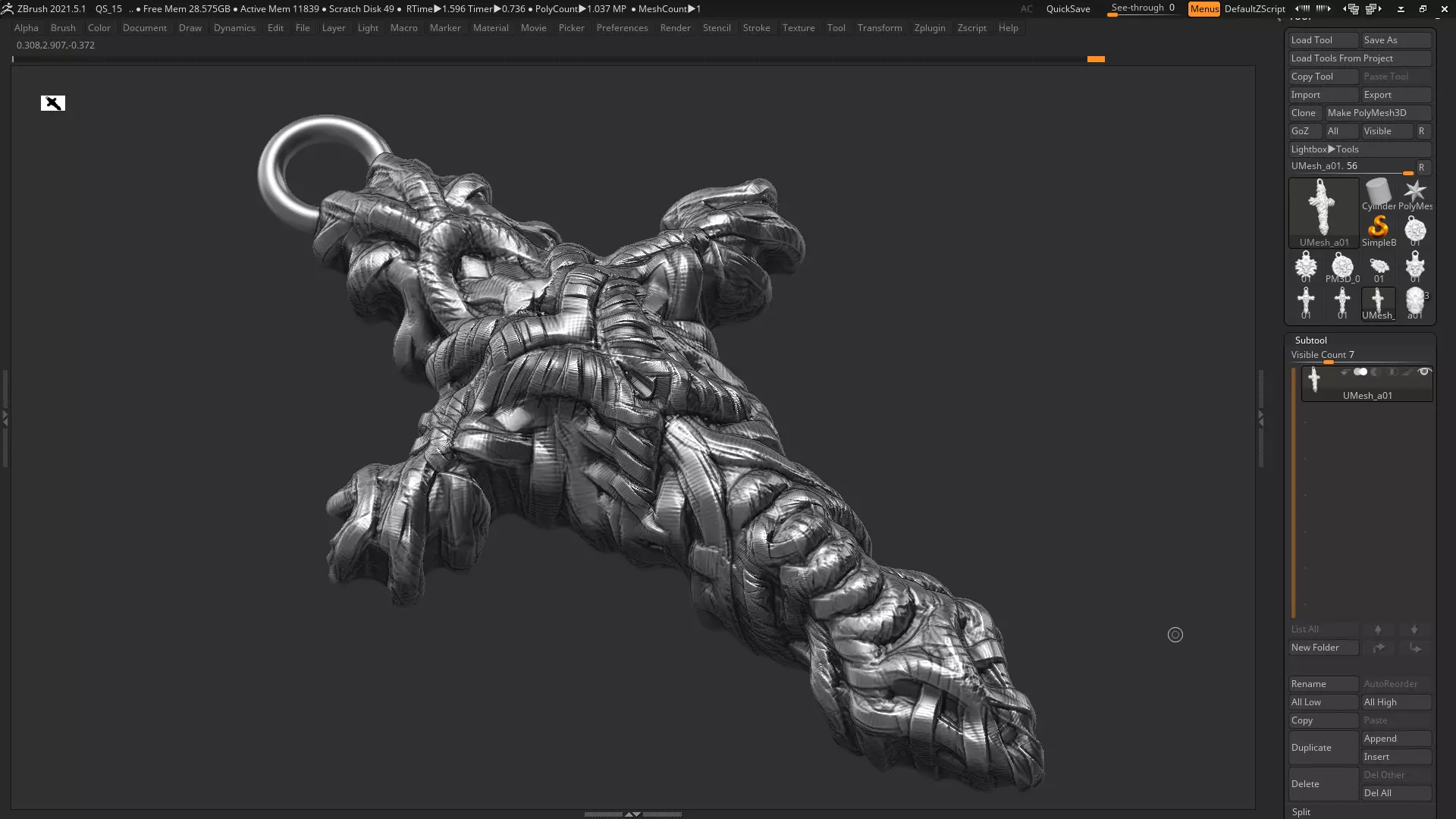Screen dimensions: 1456x819
Task: Adjust the Visible Count slider
Action: coord(1360,356)
